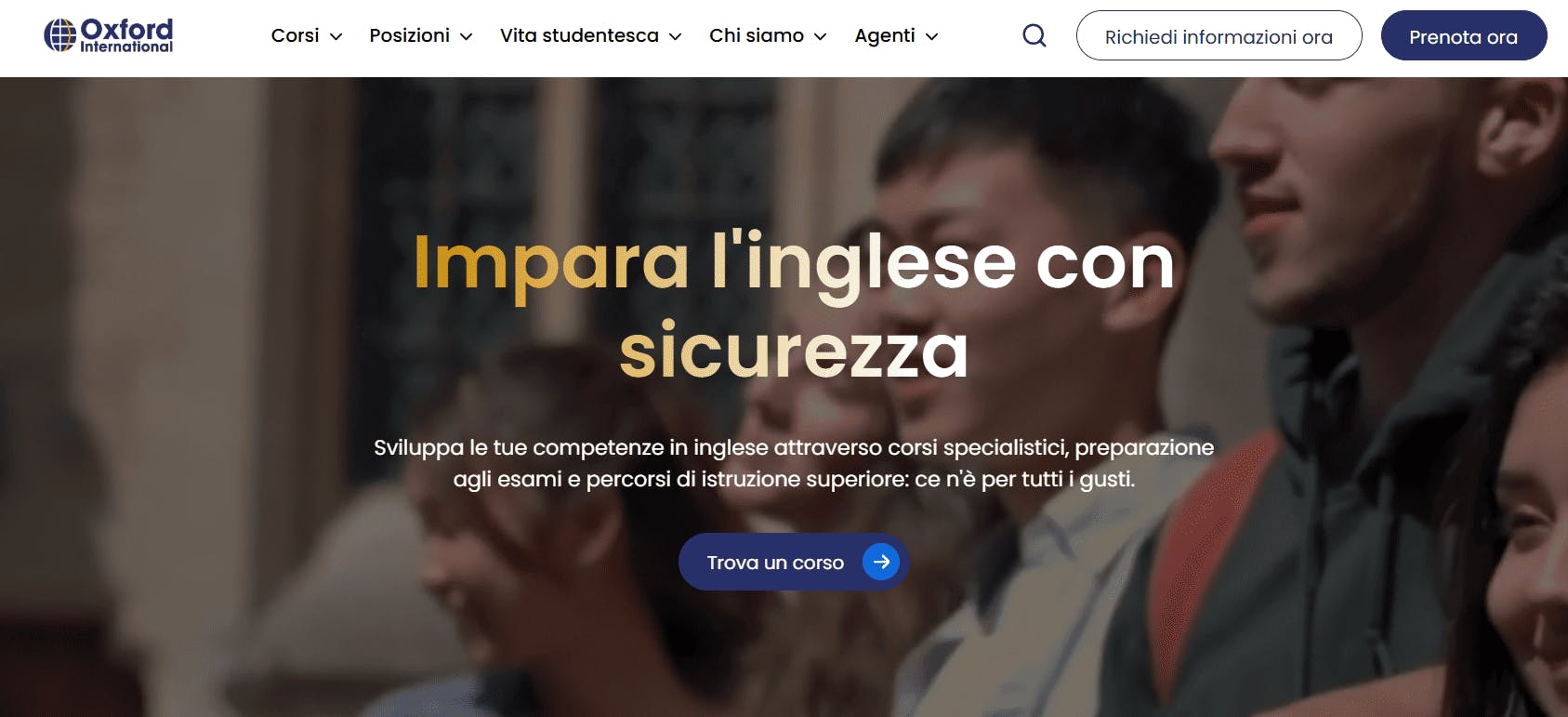Click the Sviluppa le tue competenze paragraph
Viewport: 1568px width, 717px height.
click(x=794, y=463)
